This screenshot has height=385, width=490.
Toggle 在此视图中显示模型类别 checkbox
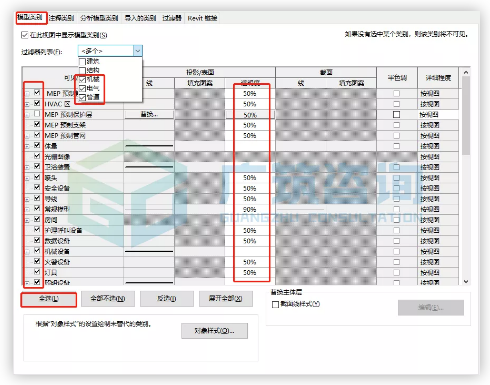24,35
